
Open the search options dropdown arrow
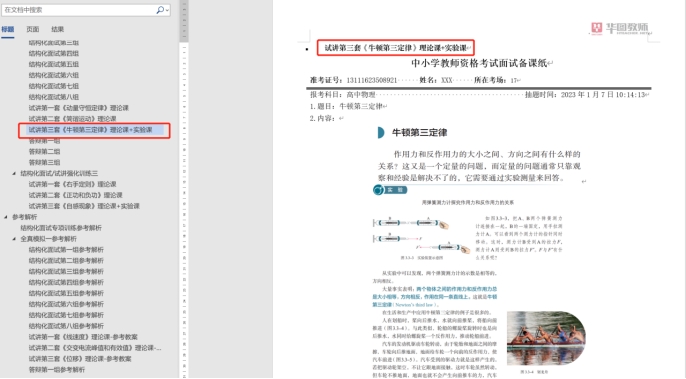tap(168, 10)
